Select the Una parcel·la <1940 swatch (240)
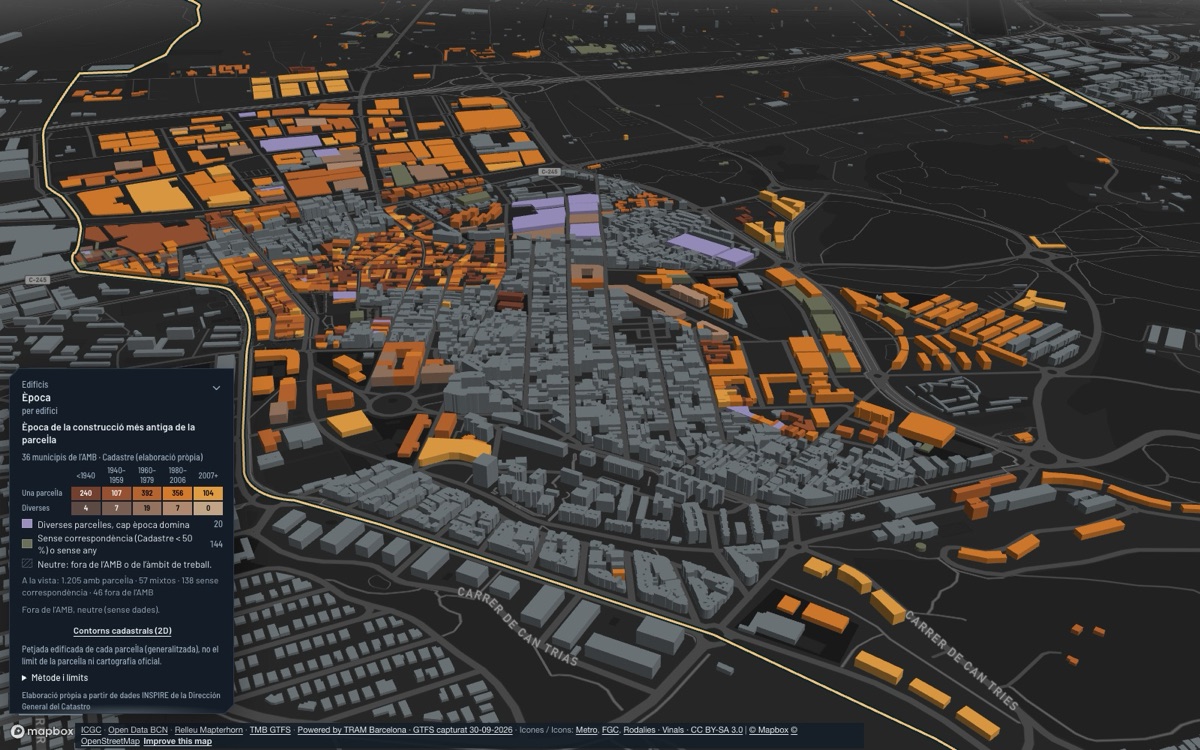The height and width of the screenshot is (750, 1200). pyautogui.click(x=86, y=493)
